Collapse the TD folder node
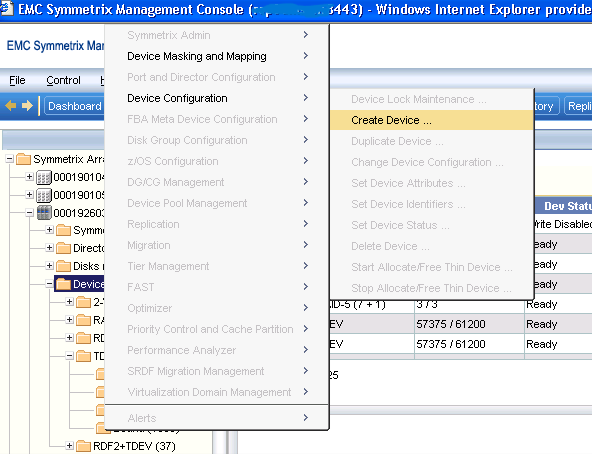592x454 pixels. point(69,355)
